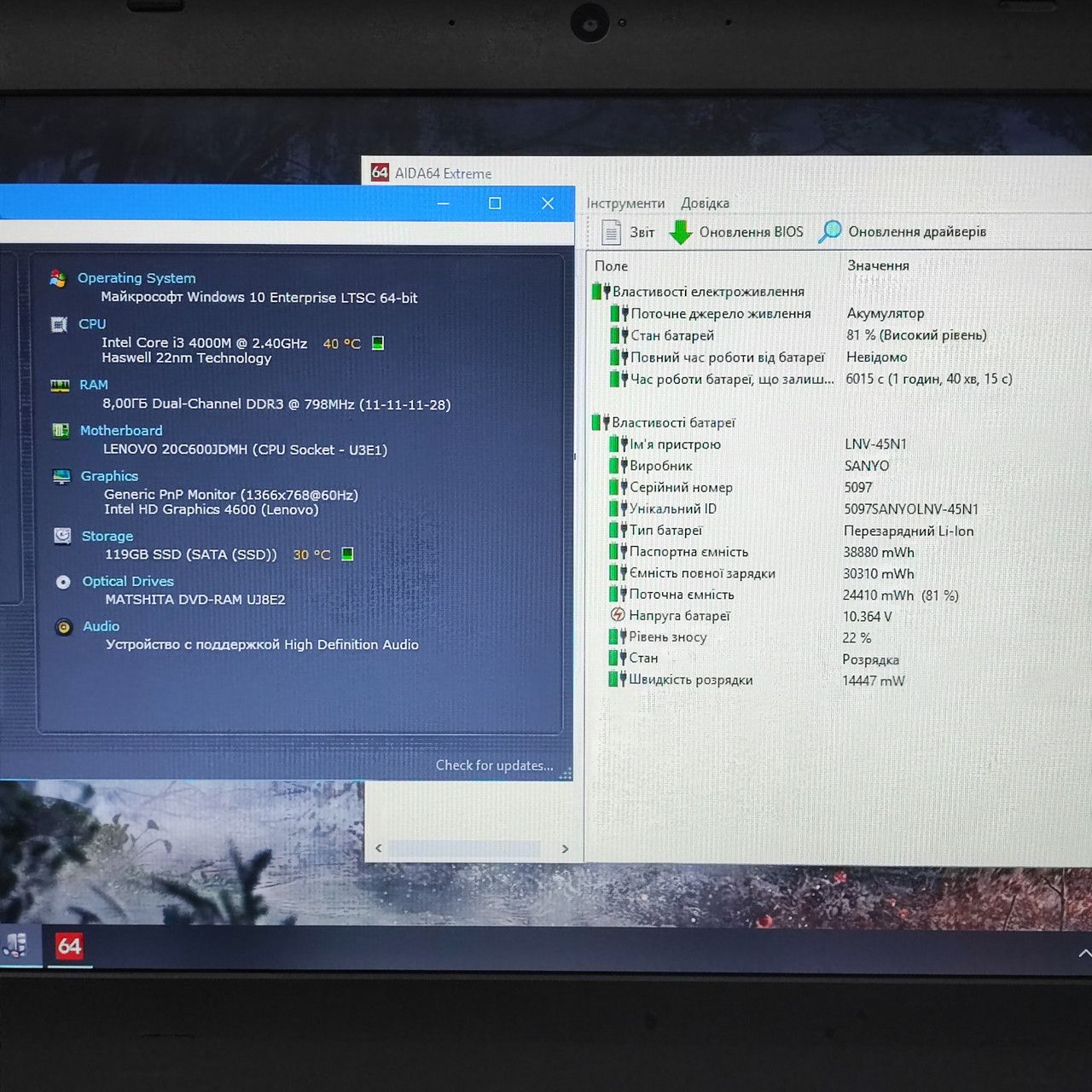Image resolution: width=1092 pixels, height=1092 pixels.
Task: Click the Graphics monitor icon in Speccy
Action: click(61, 476)
